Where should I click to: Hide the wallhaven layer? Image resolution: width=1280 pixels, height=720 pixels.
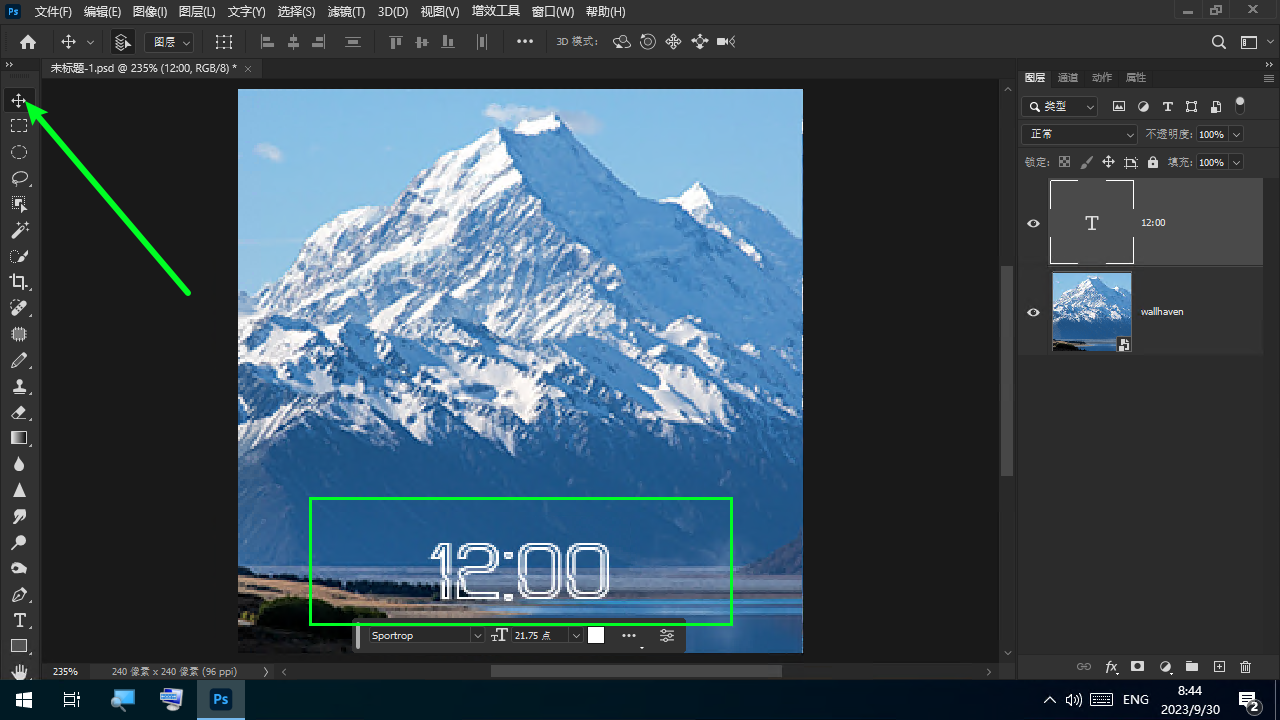point(1034,312)
